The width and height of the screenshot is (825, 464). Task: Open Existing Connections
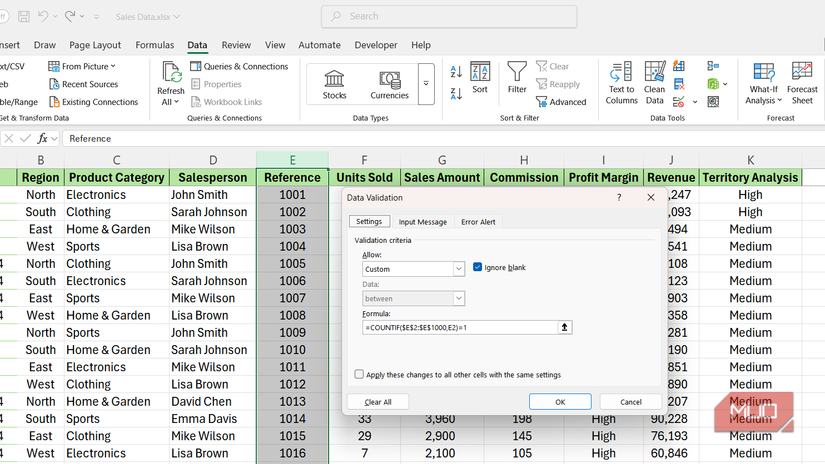[x=93, y=102]
